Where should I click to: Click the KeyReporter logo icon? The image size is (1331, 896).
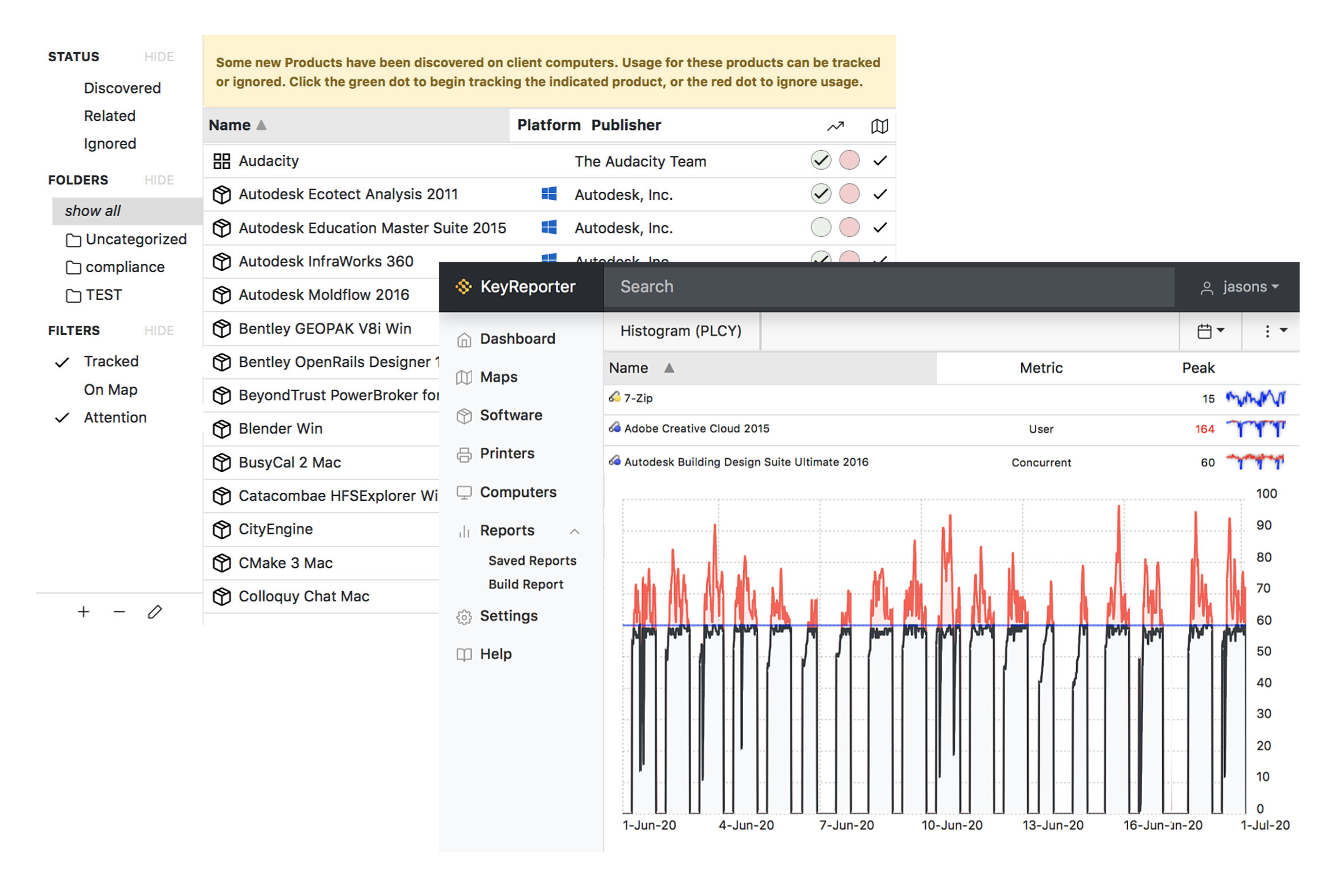(x=464, y=287)
